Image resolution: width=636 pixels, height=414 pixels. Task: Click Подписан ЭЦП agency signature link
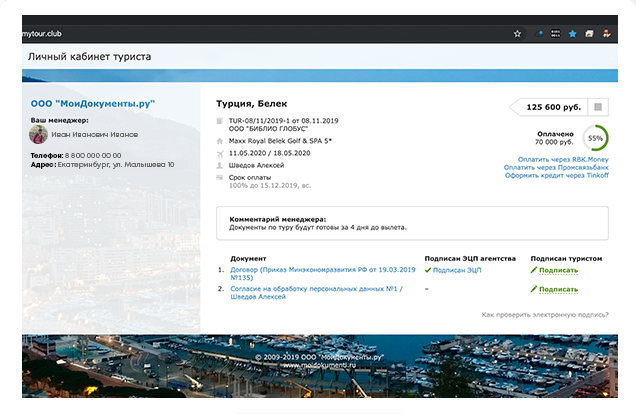[x=457, y=270]
